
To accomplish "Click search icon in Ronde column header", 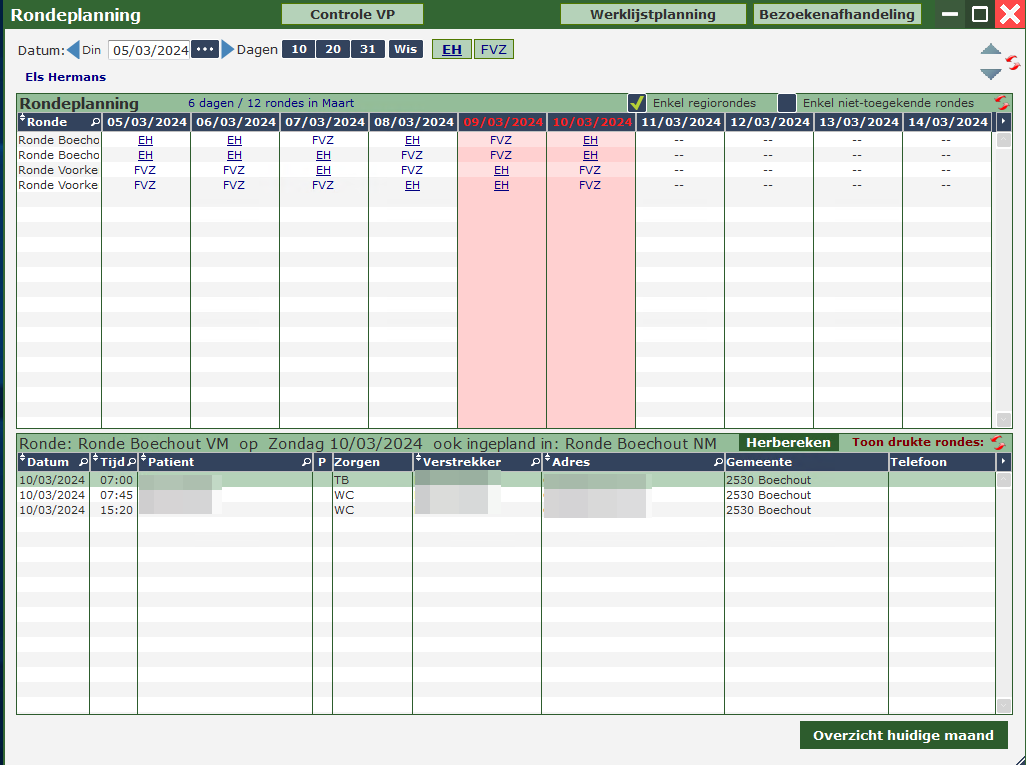I will (95, 122).
